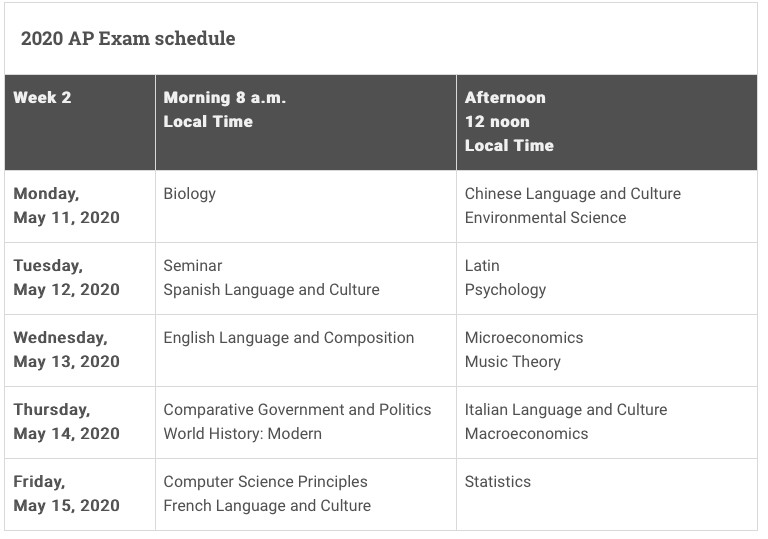768x539 pixels.
Task: Select Comparative Government and Politics
Action: [297, 410]
